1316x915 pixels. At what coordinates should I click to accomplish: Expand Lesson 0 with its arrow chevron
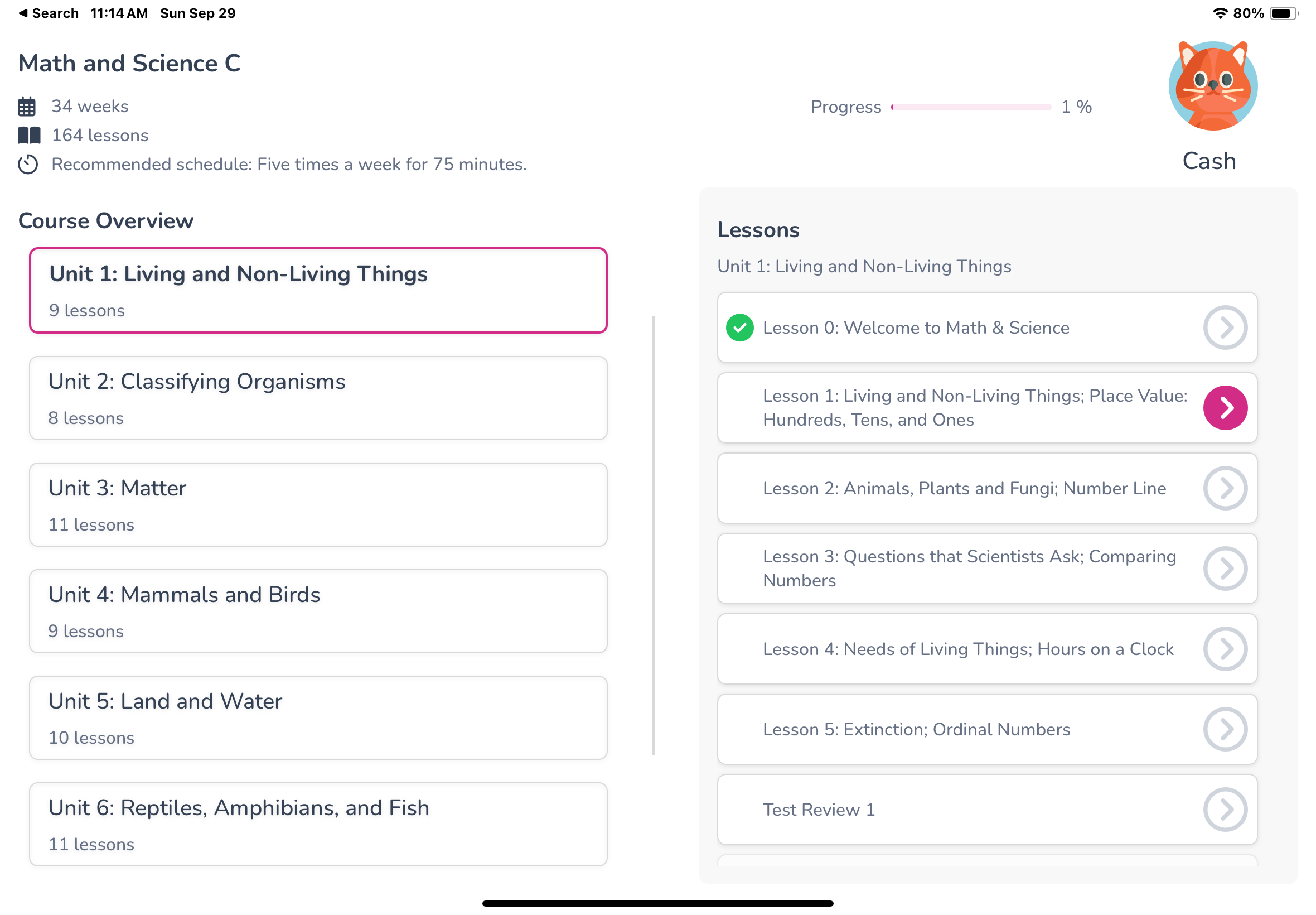click(x=1225, y=328)
